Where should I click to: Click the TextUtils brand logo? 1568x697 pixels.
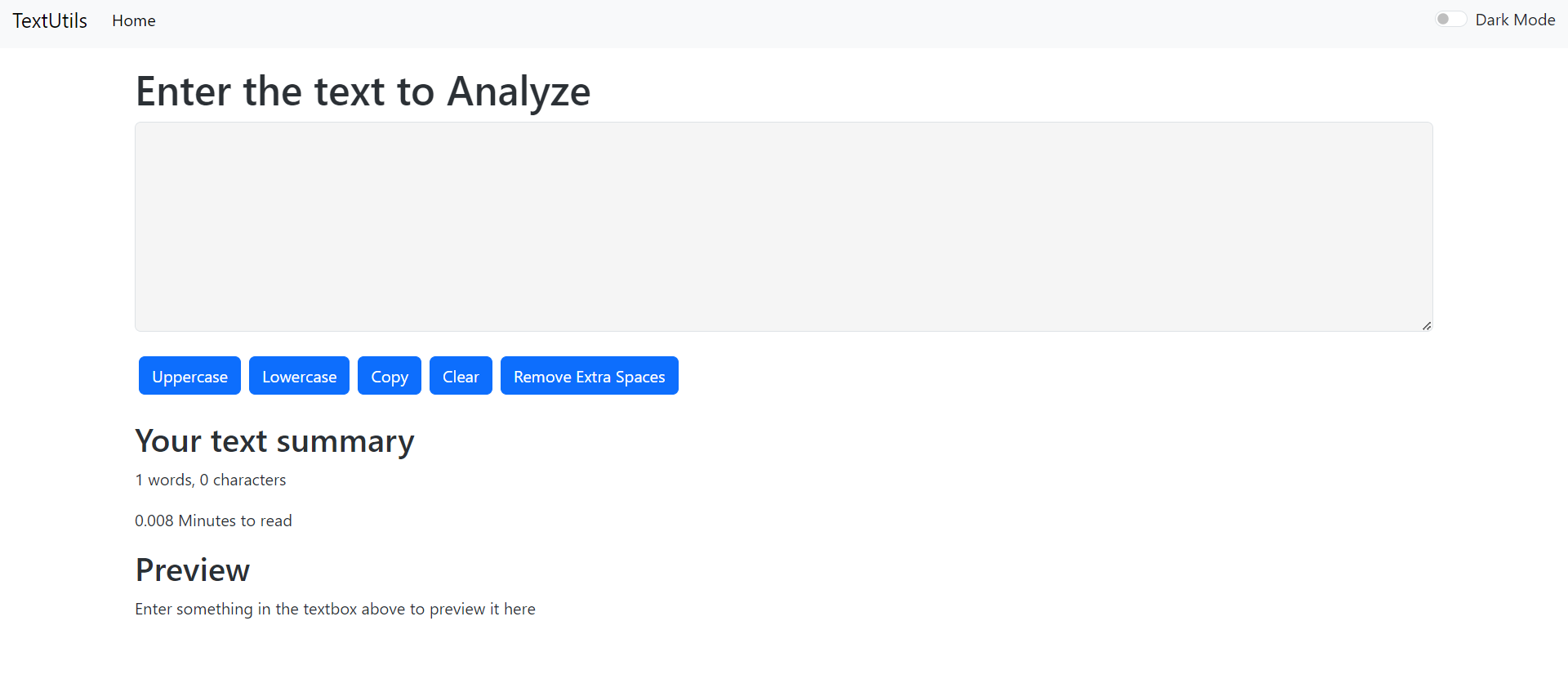50,20
